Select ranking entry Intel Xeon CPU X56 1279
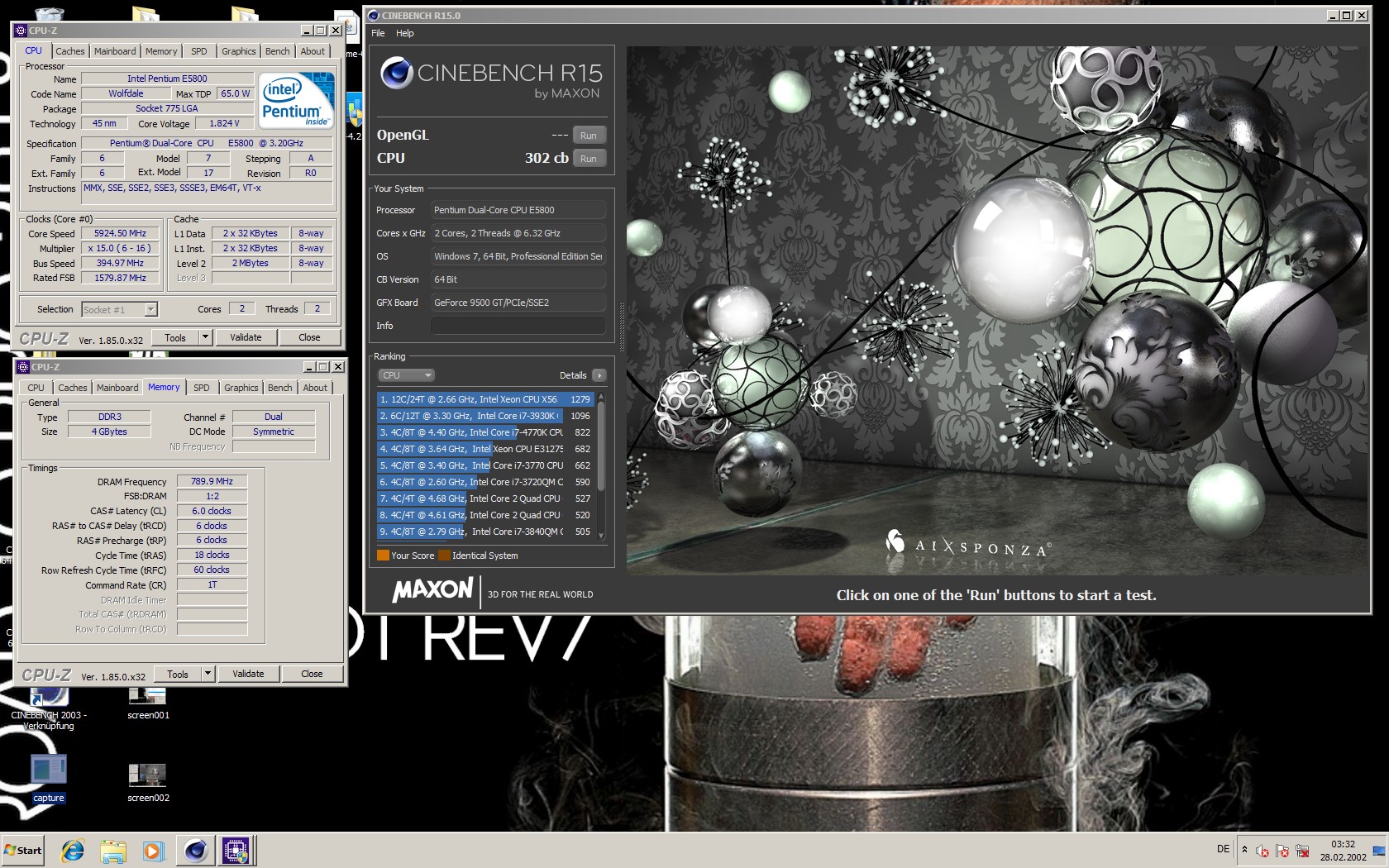The width and height of the screenshot is (1389, 868). point(486,399)
